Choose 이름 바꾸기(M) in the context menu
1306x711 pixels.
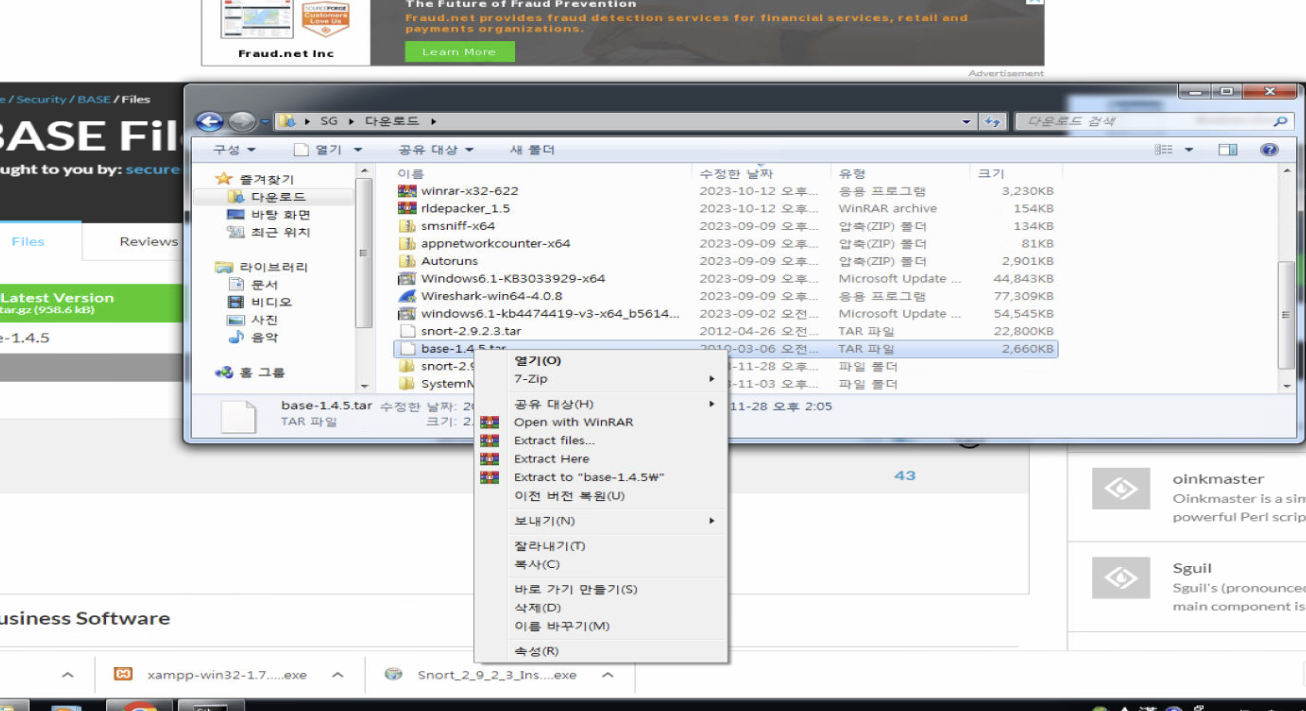pos(562,626)
